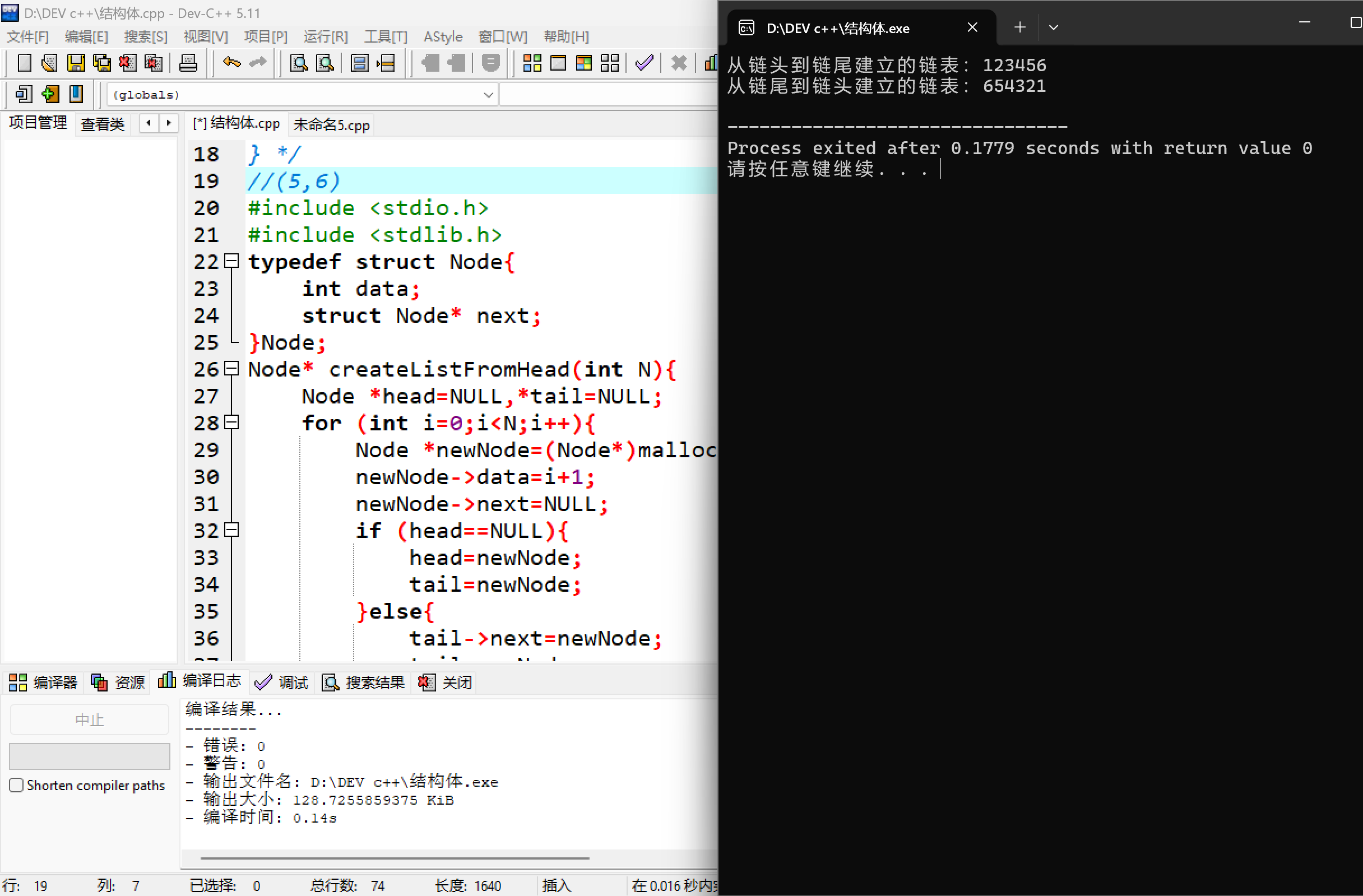Collapse createListFromHead fold on line 26

(231, 369)
